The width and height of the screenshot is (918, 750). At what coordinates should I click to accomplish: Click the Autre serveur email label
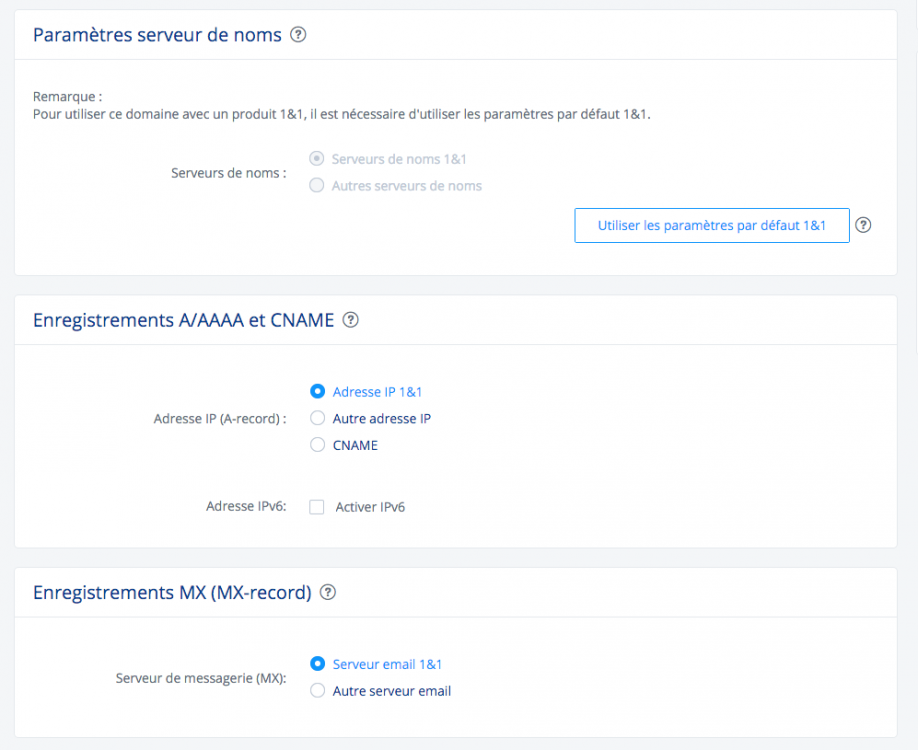tap(391, 691)
